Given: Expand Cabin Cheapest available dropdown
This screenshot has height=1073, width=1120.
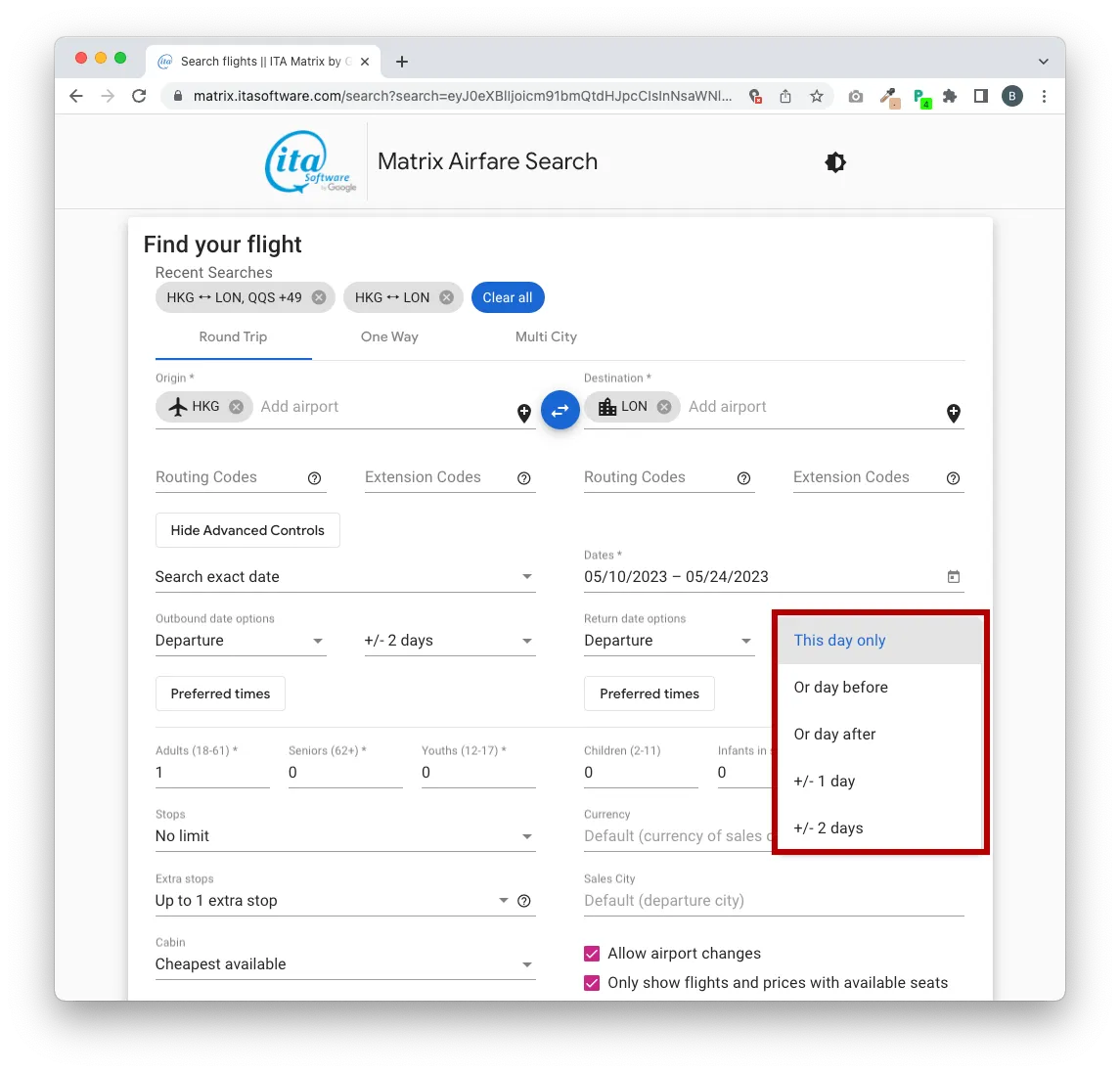Looking at the screenshot, I should coord(345,964).
